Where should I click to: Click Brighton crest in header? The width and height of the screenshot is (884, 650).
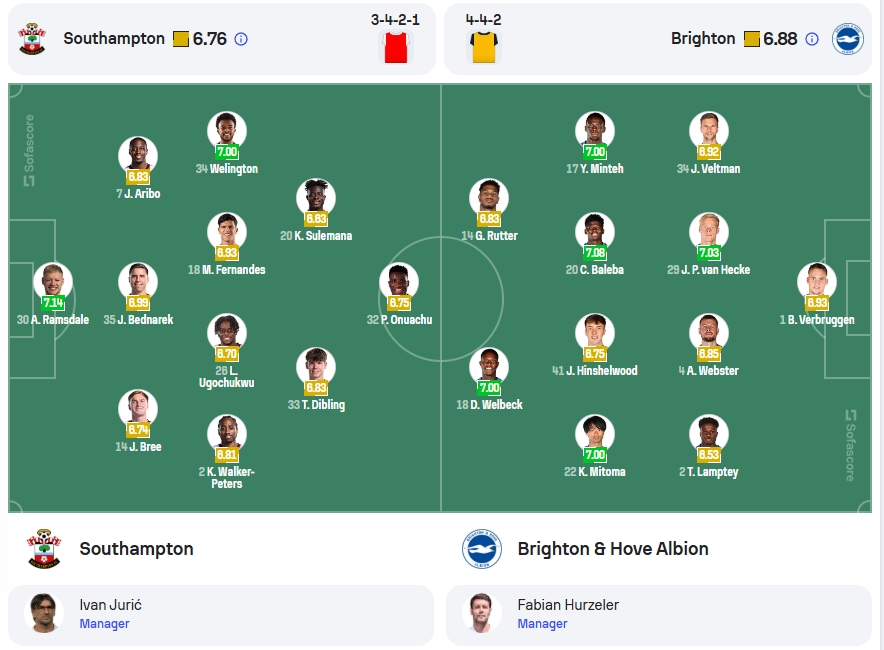(848, 39)
